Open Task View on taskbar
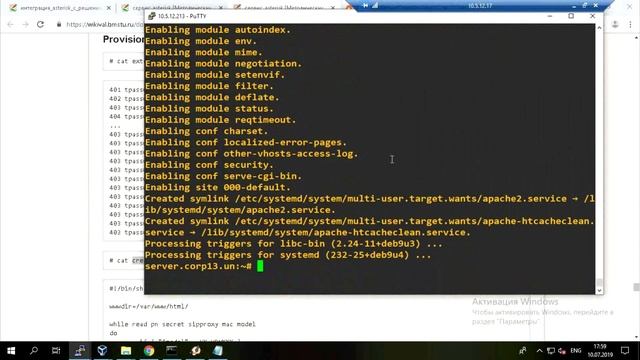This screenshot has height=360, width=640. (x=56, y=351)
